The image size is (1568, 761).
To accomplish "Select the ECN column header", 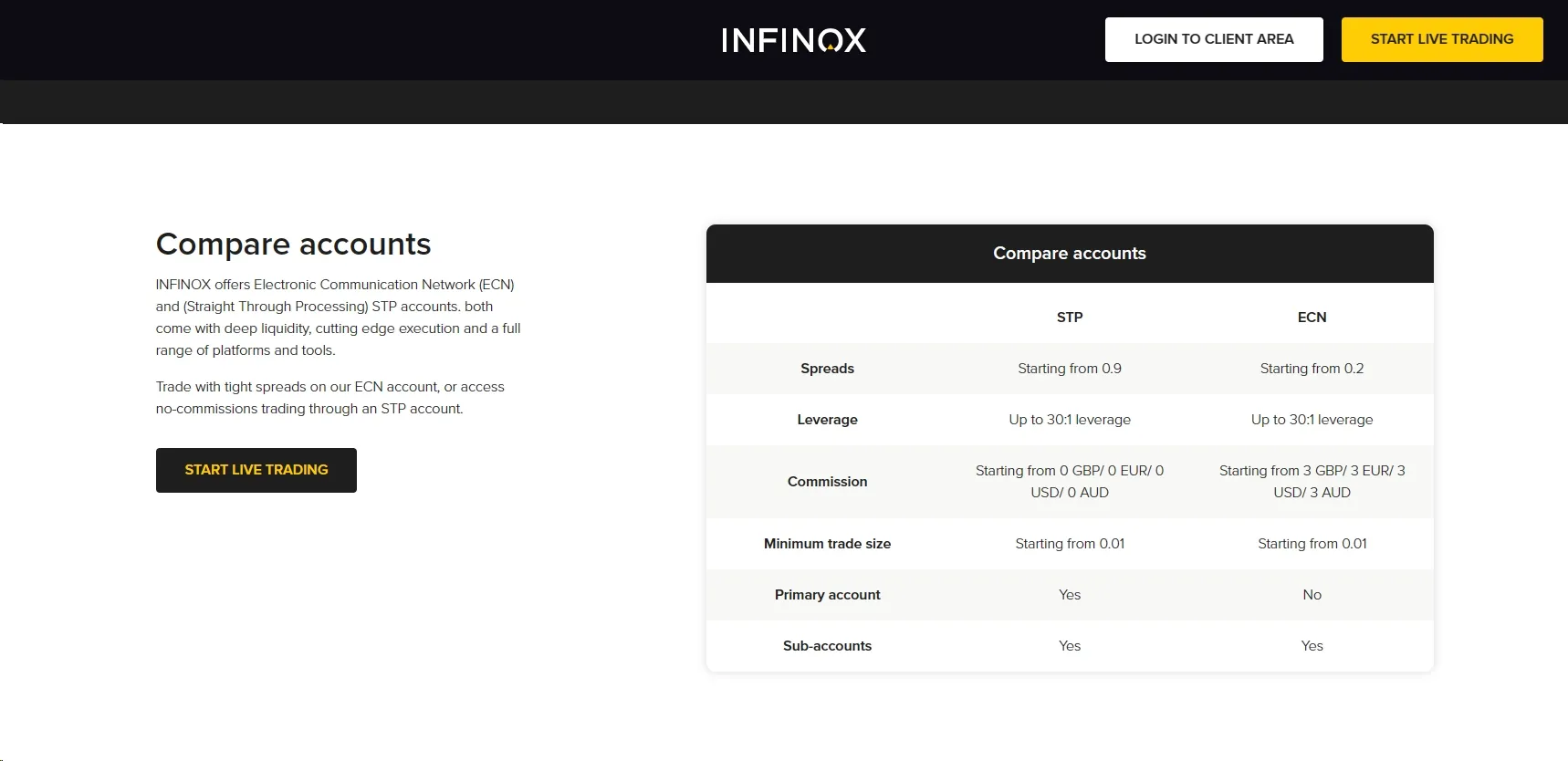I will pos(1312,318).
